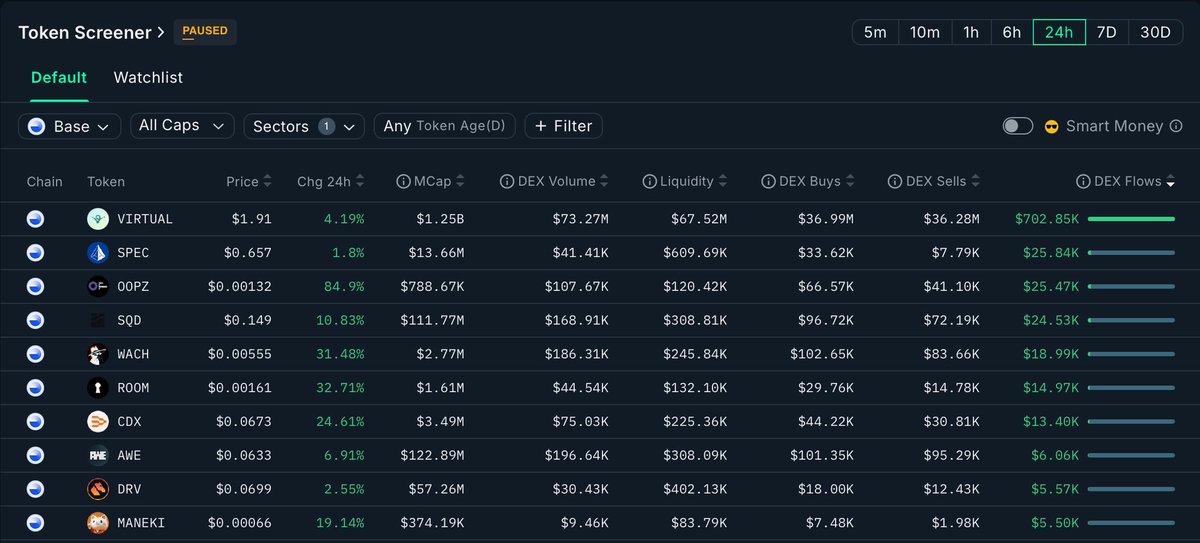Sort by MCap column arrows
The width and height of the screenshot is (1200, 543).
click(460, 182)
